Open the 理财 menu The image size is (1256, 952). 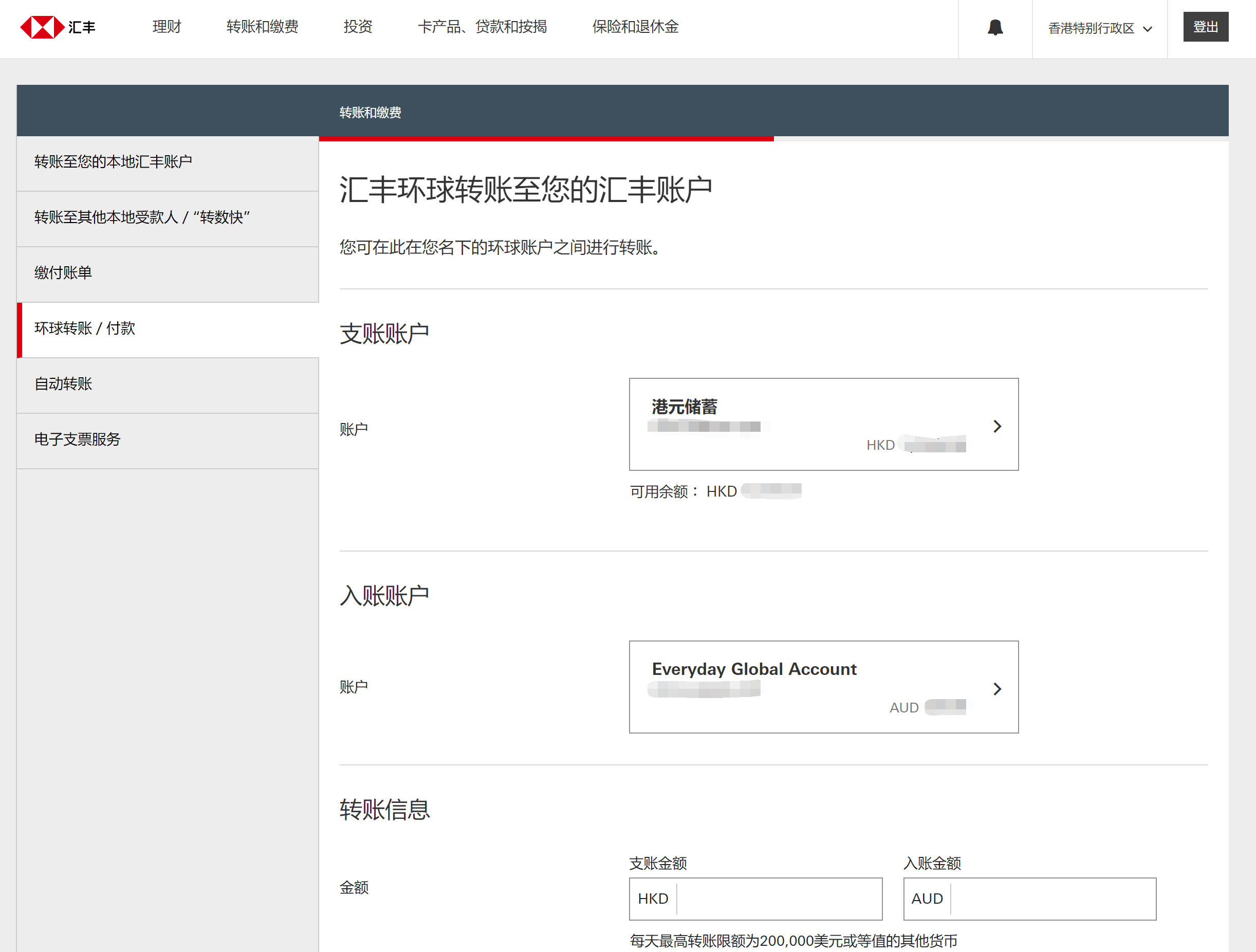(x=166, y=27)
